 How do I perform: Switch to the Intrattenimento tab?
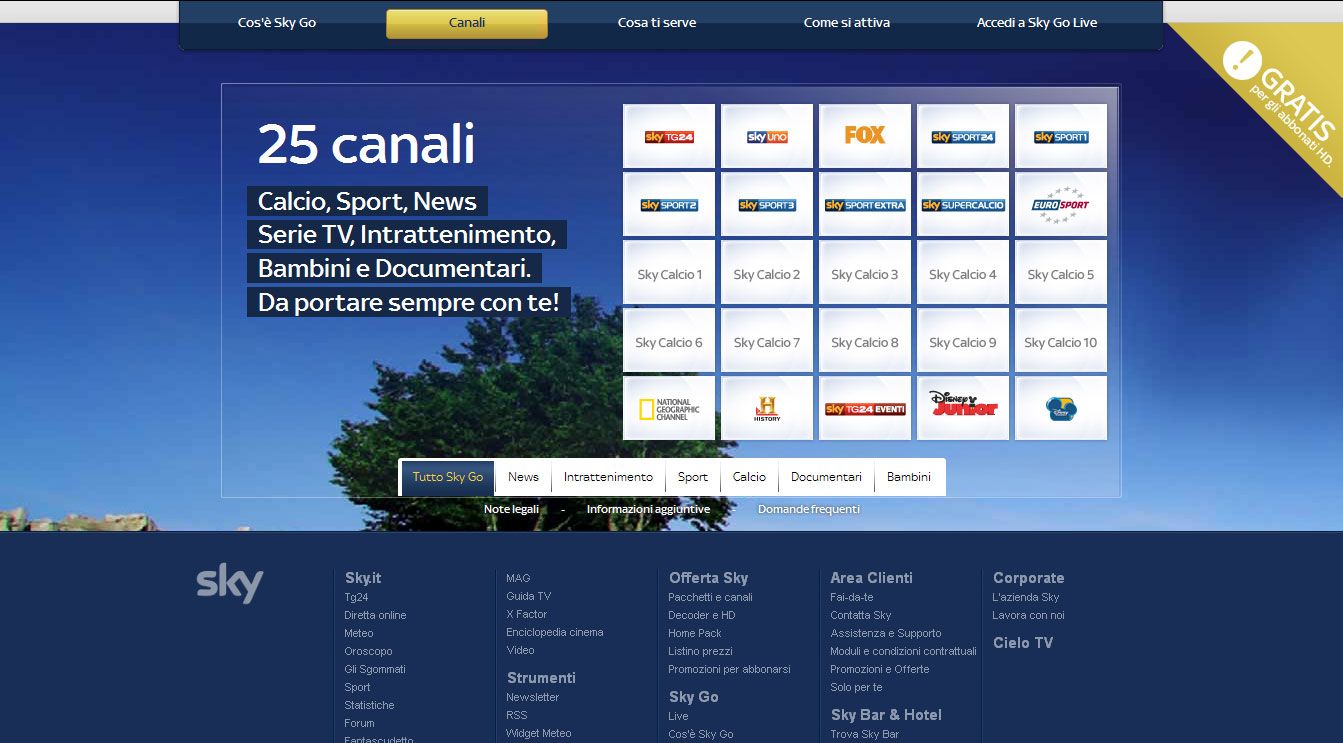click(x=608, y=477)
